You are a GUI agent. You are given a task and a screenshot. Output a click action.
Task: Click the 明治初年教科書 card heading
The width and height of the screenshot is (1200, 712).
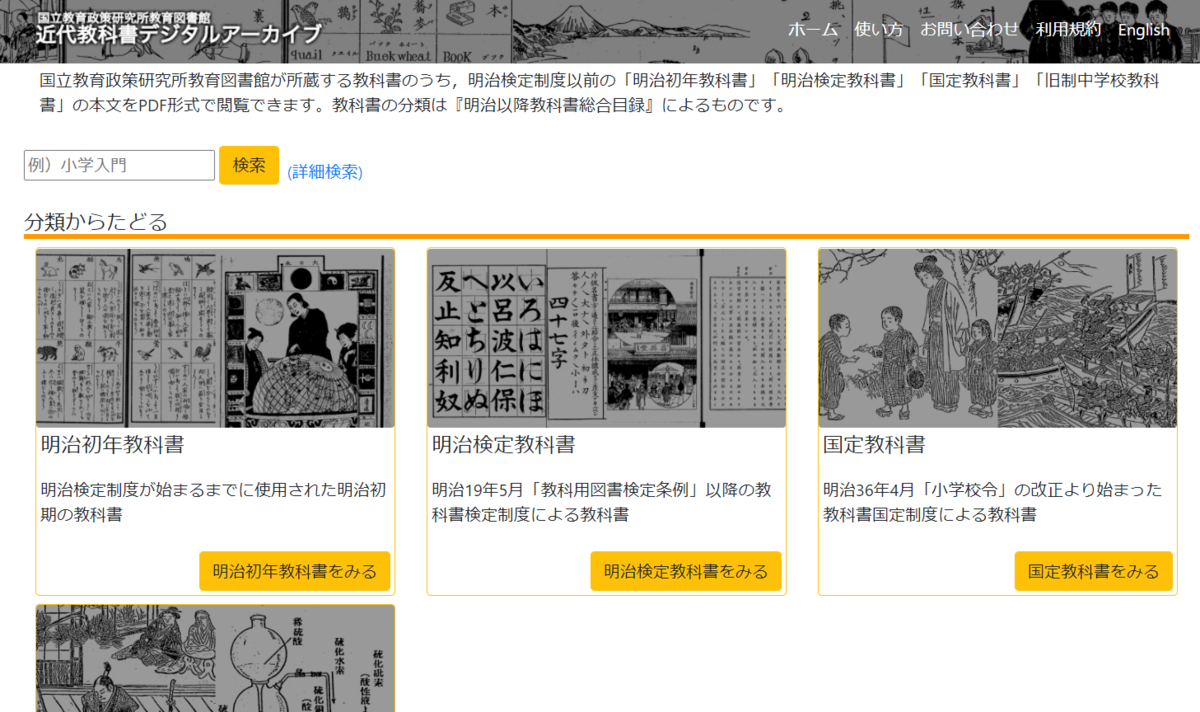click(x=113, y=445)
